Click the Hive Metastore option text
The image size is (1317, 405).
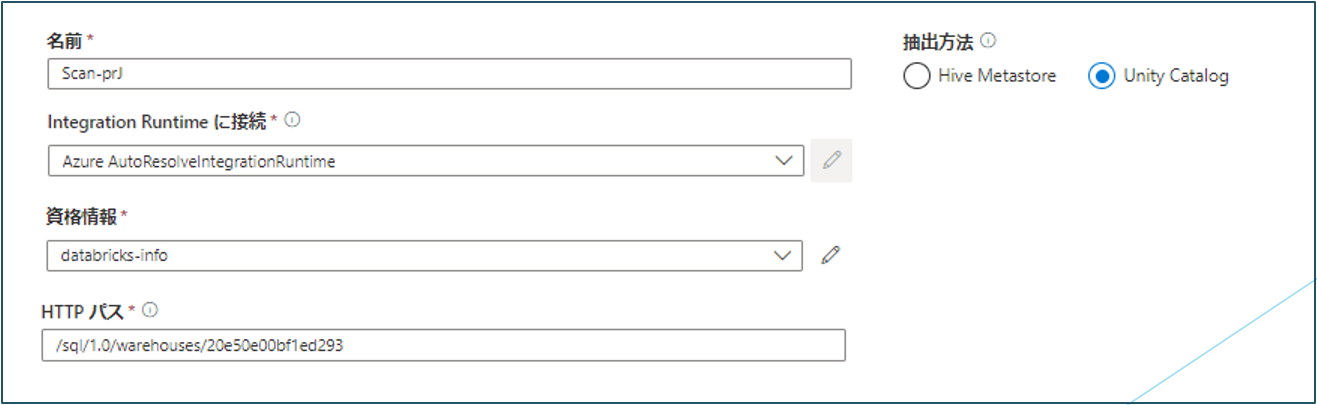pos(997,76)
